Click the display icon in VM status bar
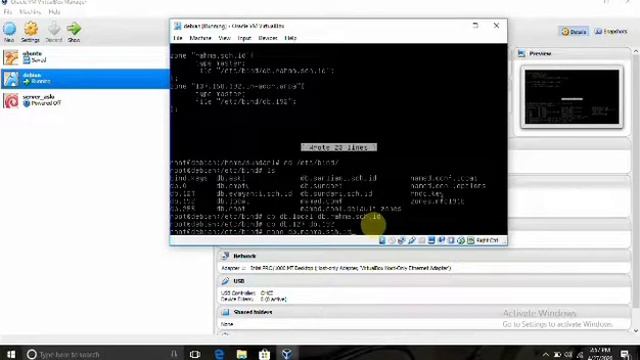This screenshot has width=640, height=360. (x=431, y=240)
